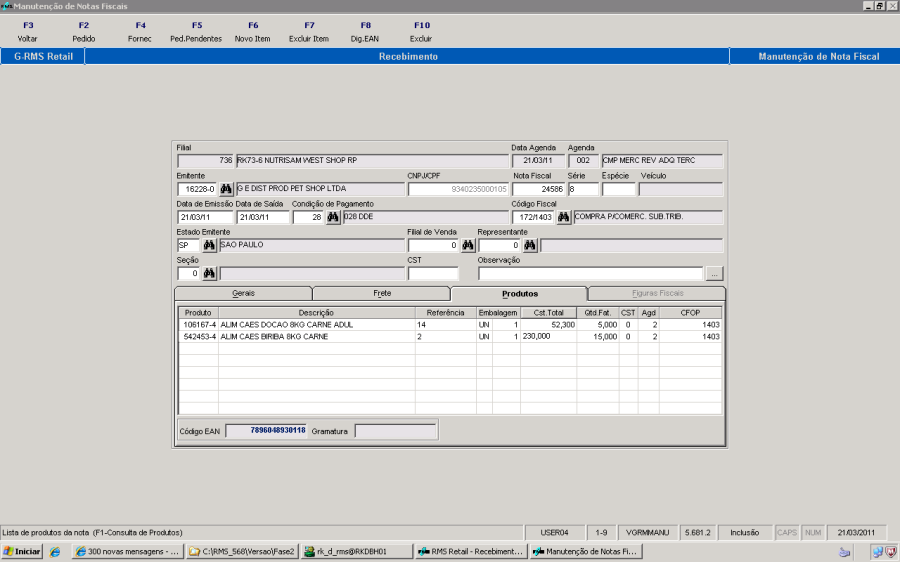Click the Gramatura field
This screenshot has width=900, height=562.
(395, 431)
